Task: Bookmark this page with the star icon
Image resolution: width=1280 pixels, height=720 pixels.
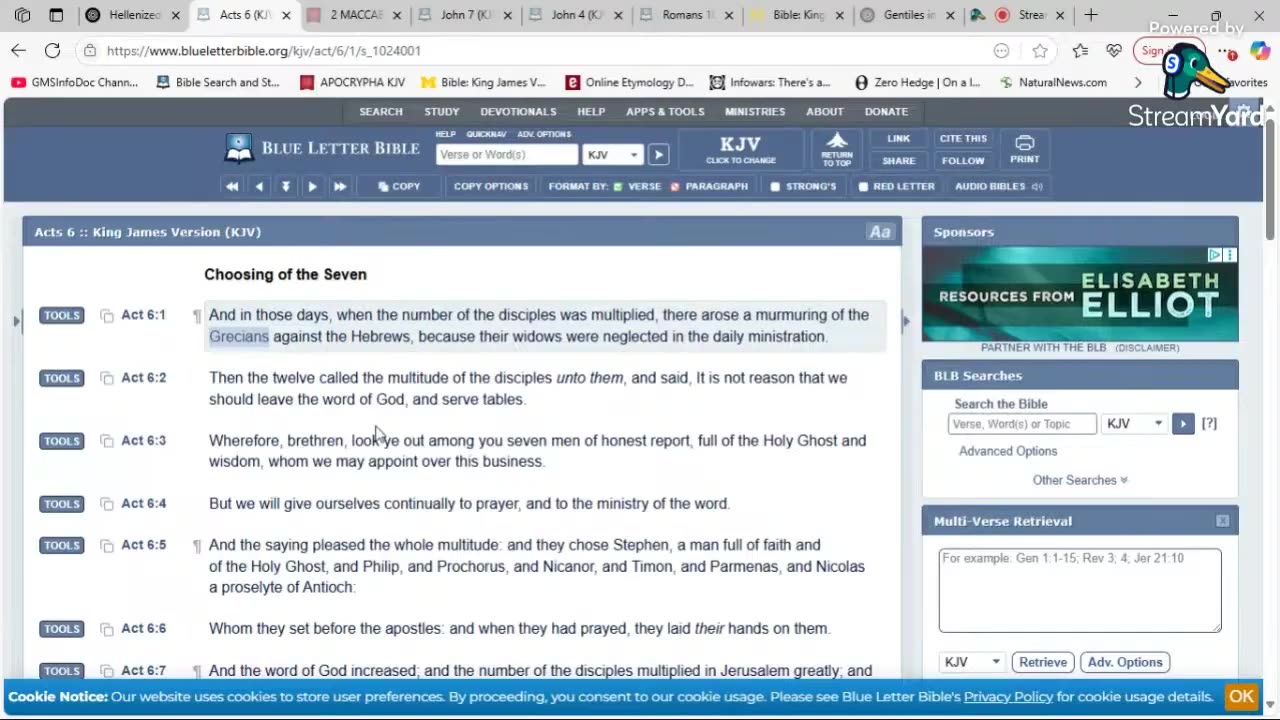Action: click(x=1040, y=51)
